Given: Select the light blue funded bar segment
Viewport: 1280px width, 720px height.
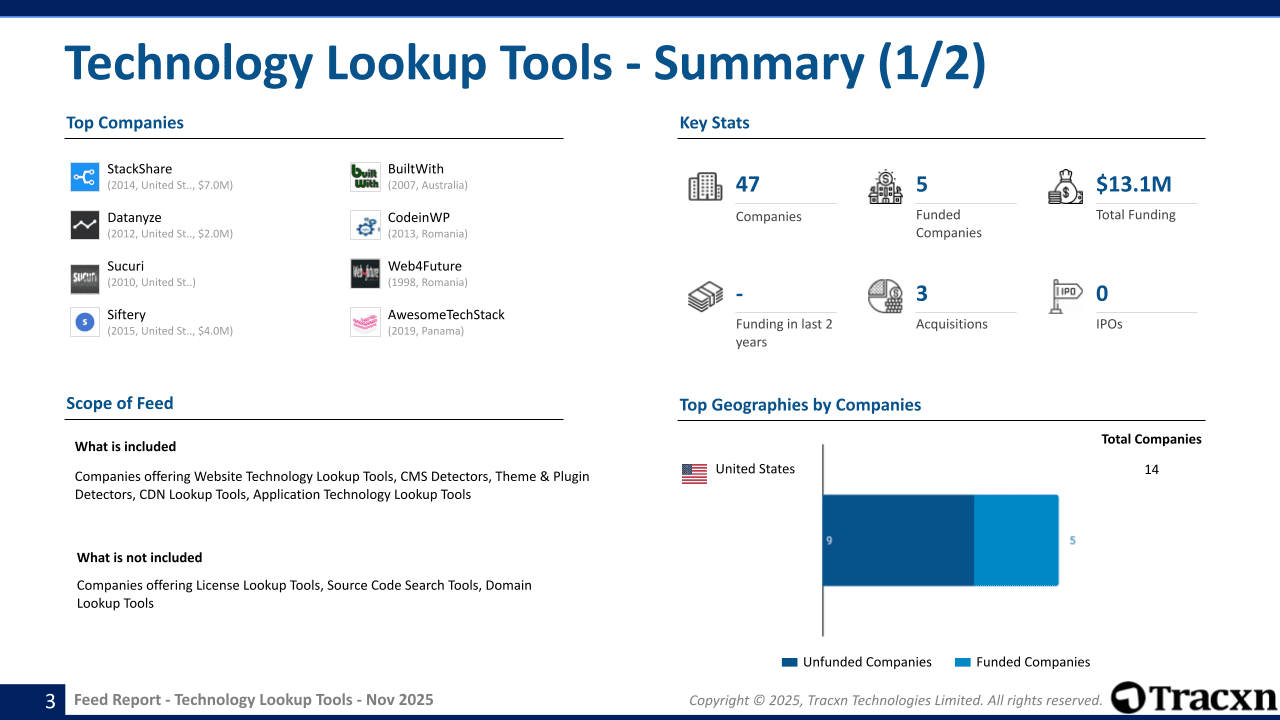Looking at the screenshot, I should [1016, 540].
